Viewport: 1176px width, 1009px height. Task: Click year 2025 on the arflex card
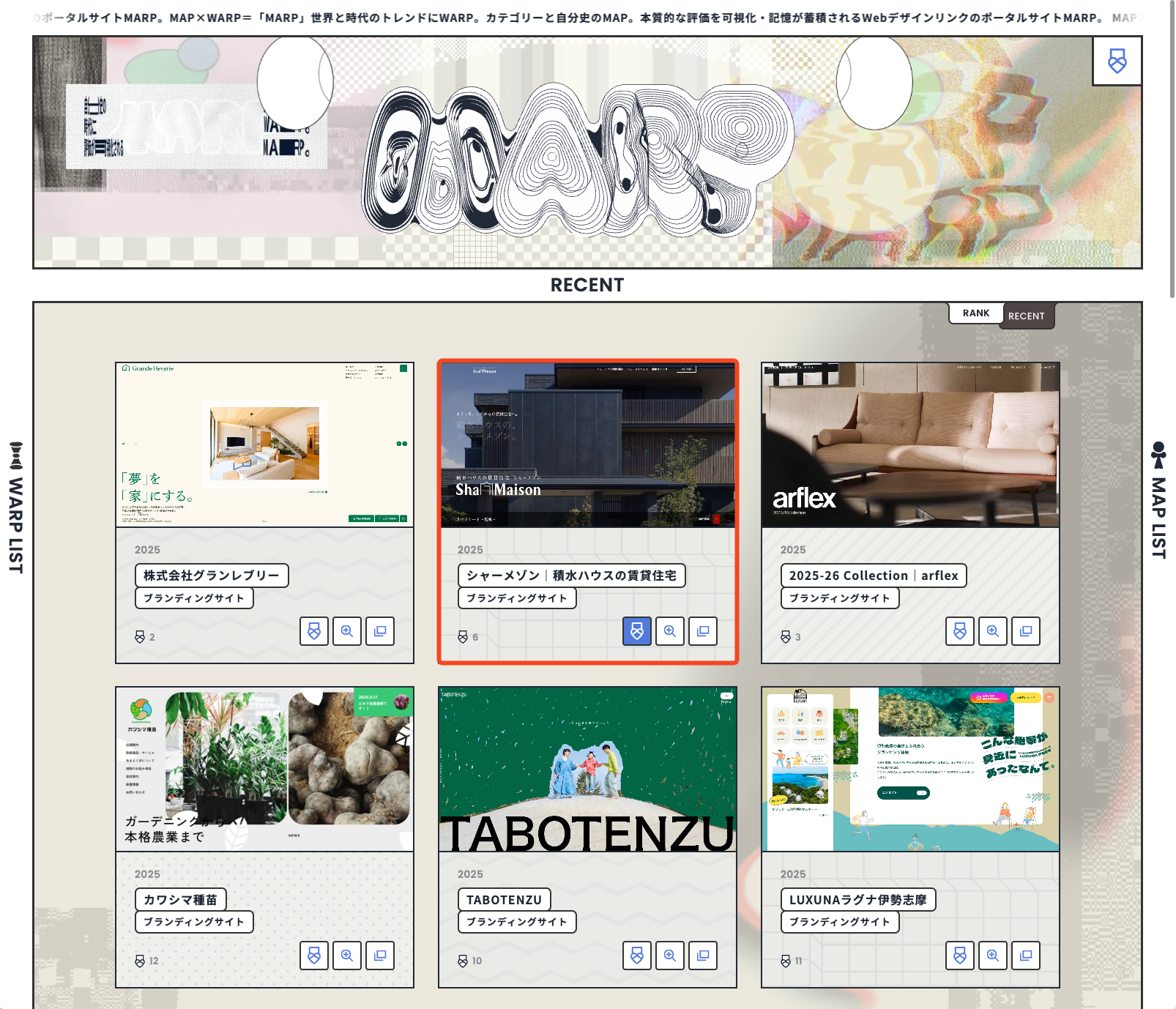point(793,550)
